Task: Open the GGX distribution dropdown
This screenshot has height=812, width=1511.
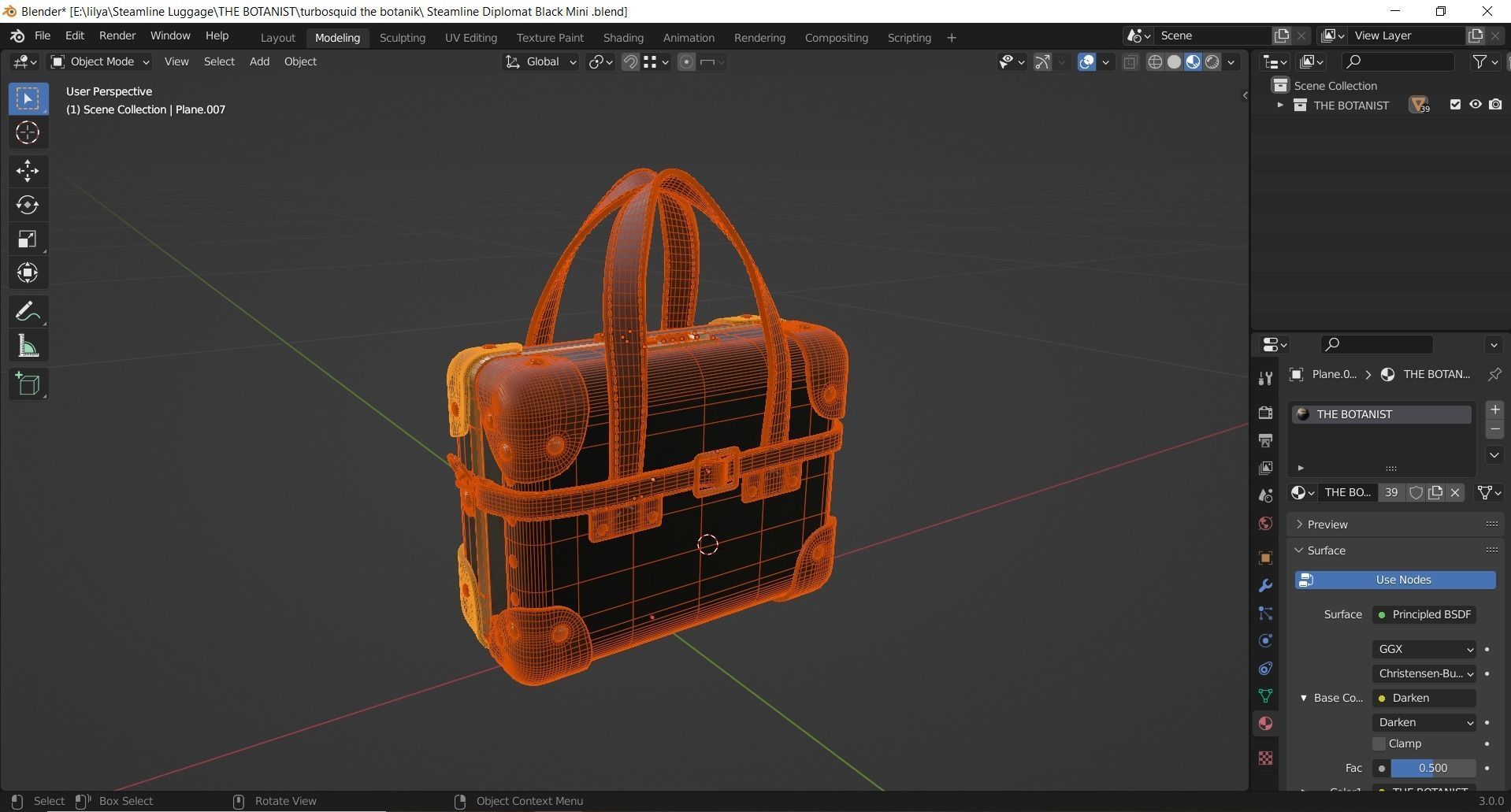Action: [x=1424, y=649]
